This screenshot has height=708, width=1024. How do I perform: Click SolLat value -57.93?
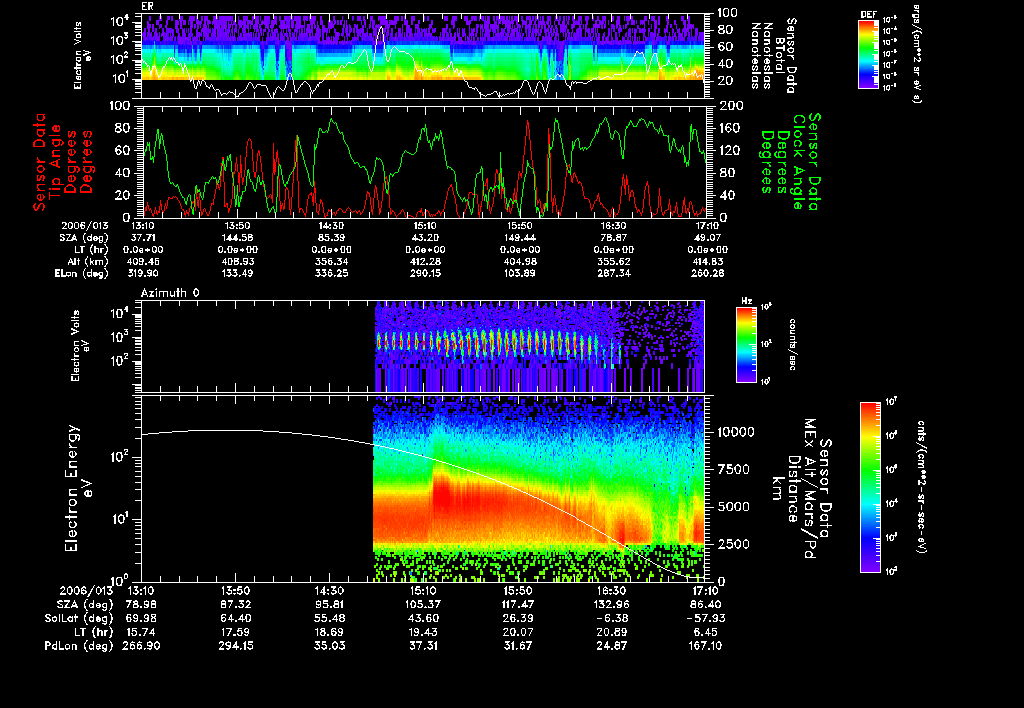[705, 618]
